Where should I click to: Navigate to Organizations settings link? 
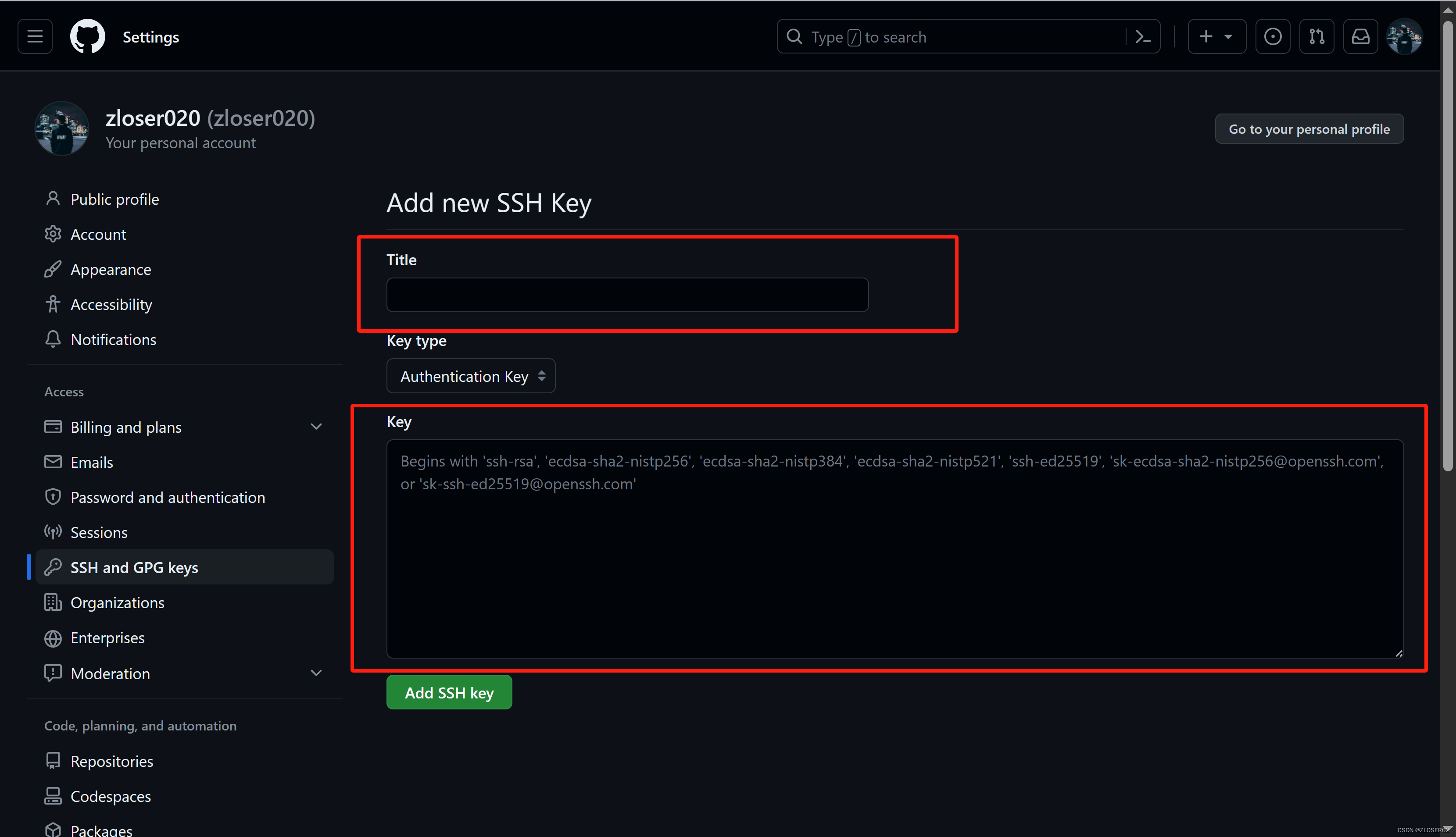117,602
